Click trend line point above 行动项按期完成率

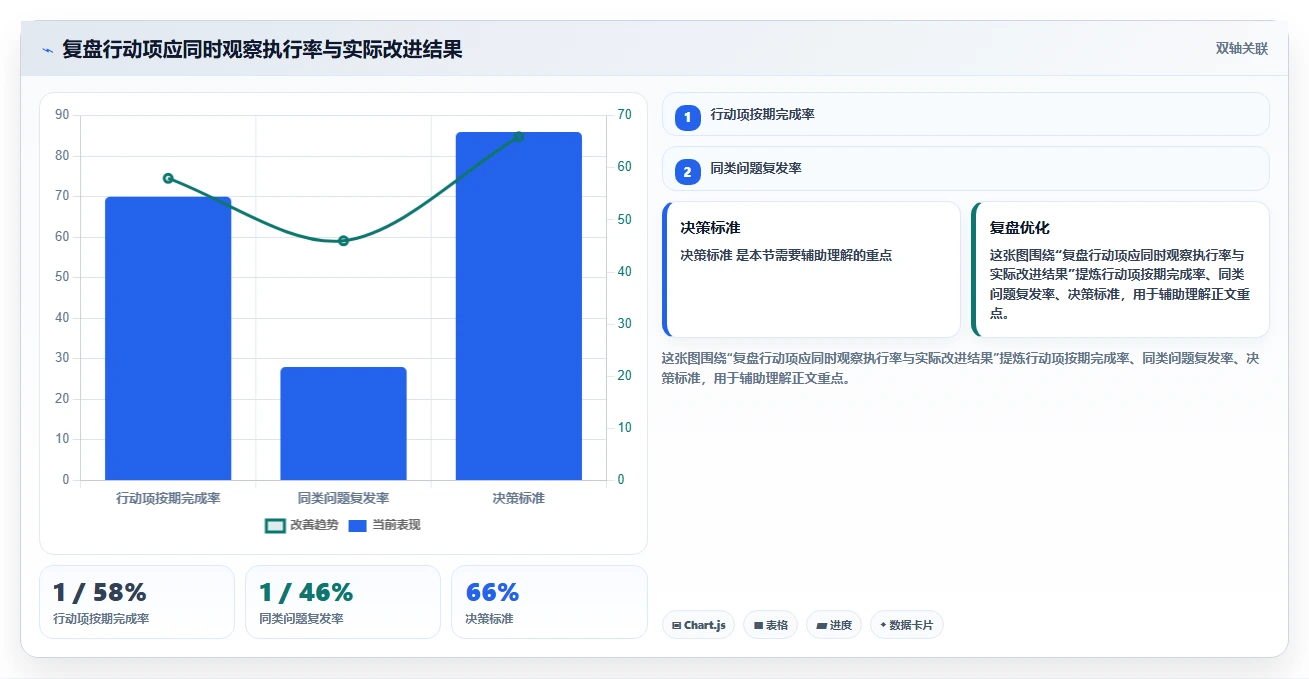tap(168, 178)
